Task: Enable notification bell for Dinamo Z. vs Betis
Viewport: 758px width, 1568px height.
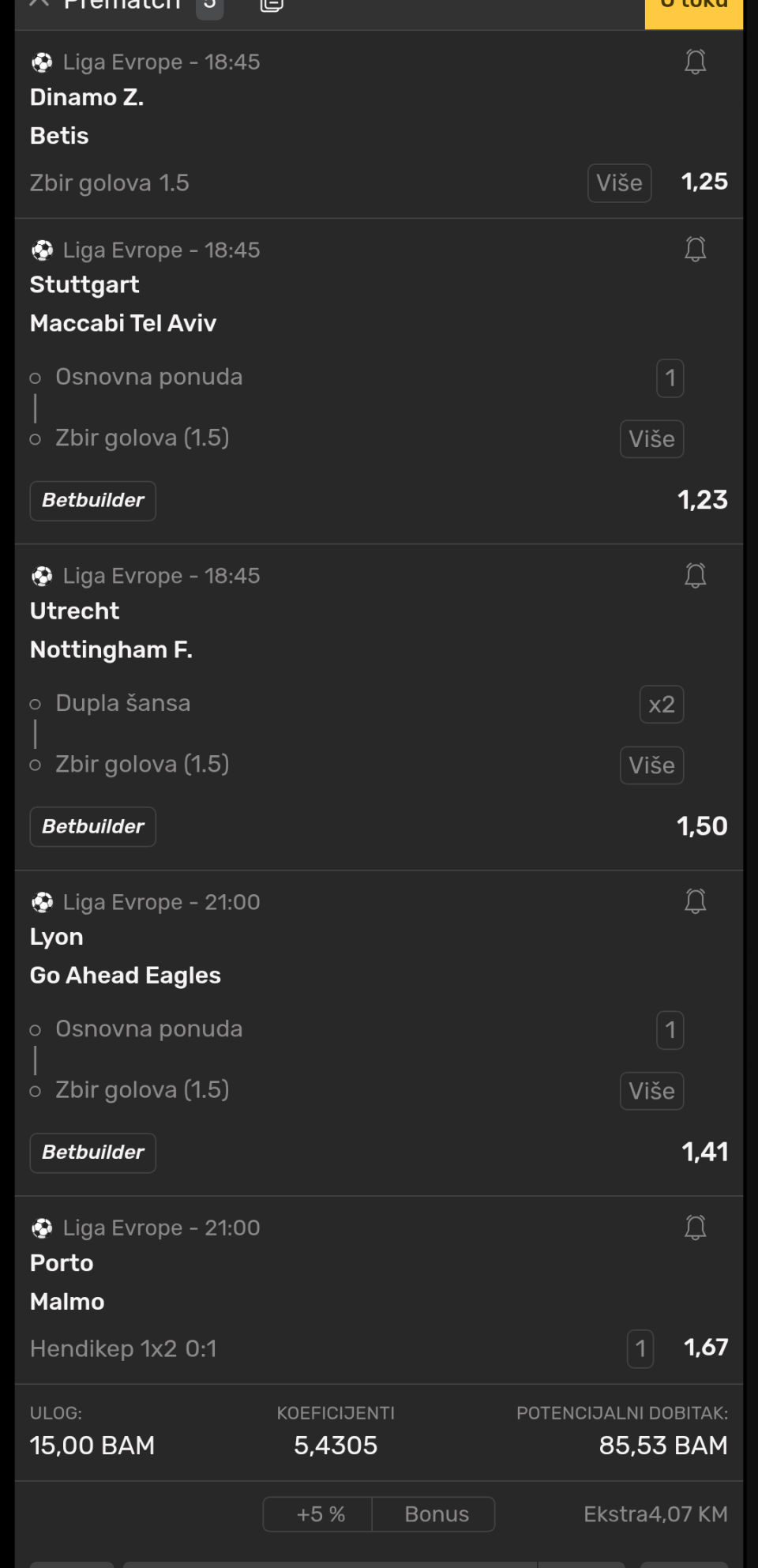Action: pos(695,62)
